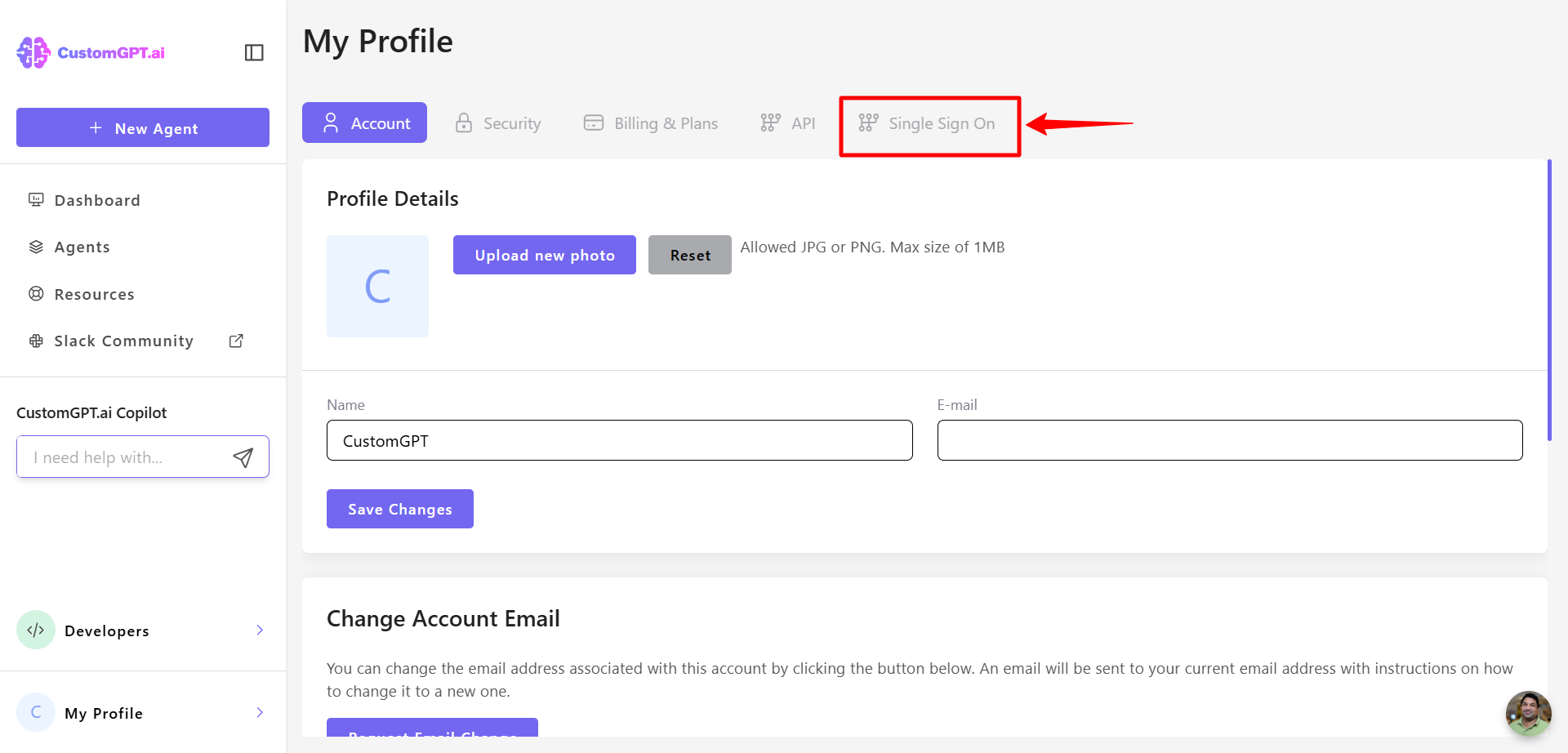
Task: Click the 'CustomGPT.ai Copilot' label
Action: 91,412
